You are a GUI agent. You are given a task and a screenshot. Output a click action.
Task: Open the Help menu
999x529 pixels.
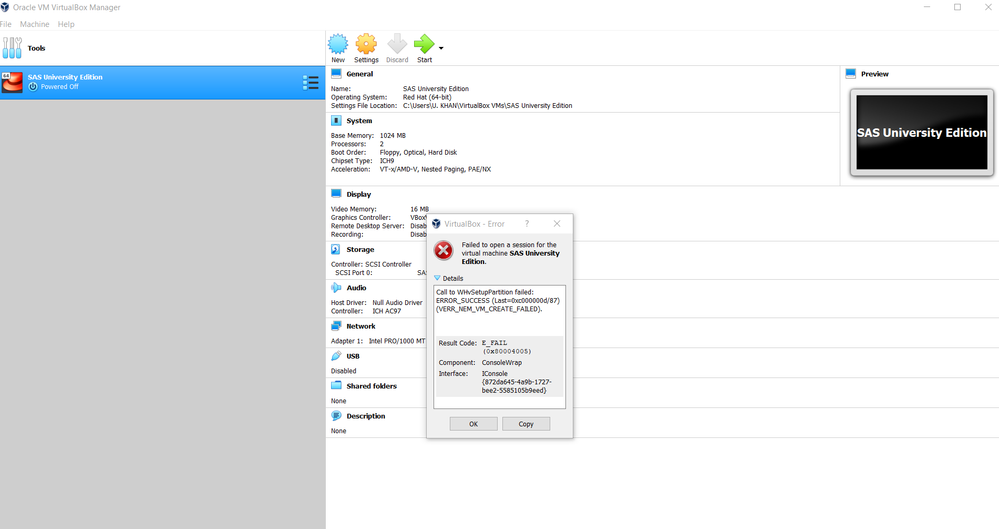pos(66,24)
